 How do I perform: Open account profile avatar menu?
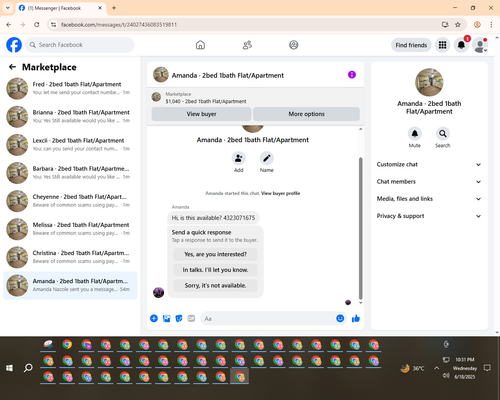pos(480,45)
